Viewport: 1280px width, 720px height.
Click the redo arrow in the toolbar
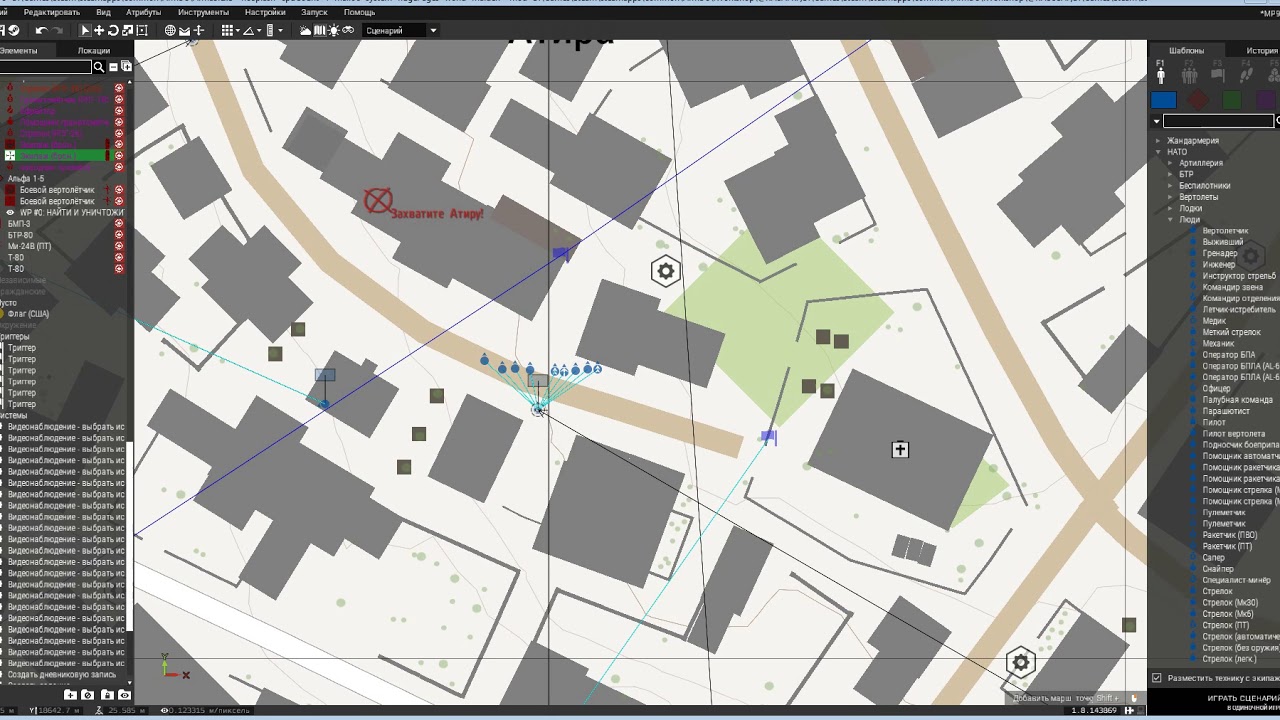coord(56,31)
